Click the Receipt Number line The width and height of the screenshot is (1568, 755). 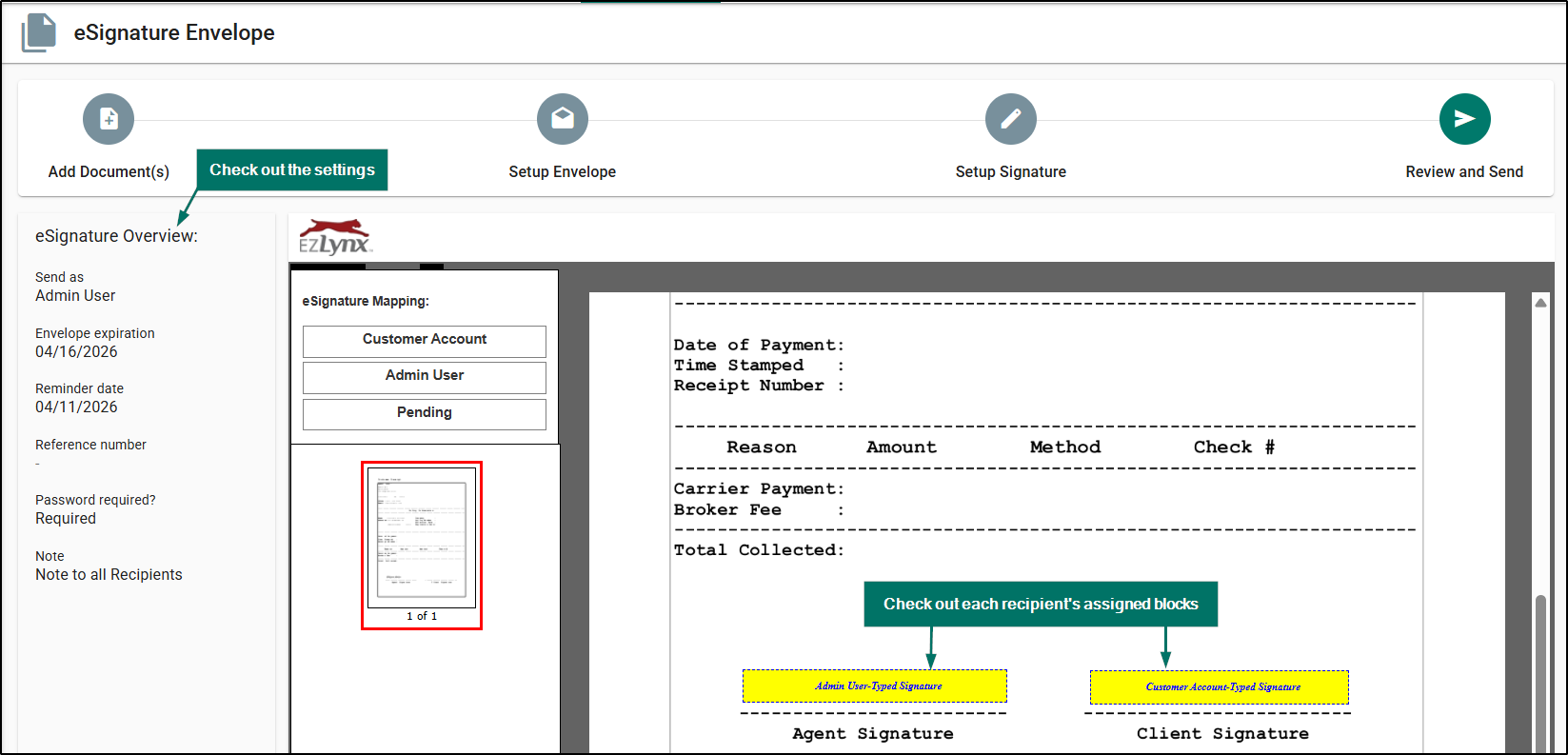click(759, 385)
